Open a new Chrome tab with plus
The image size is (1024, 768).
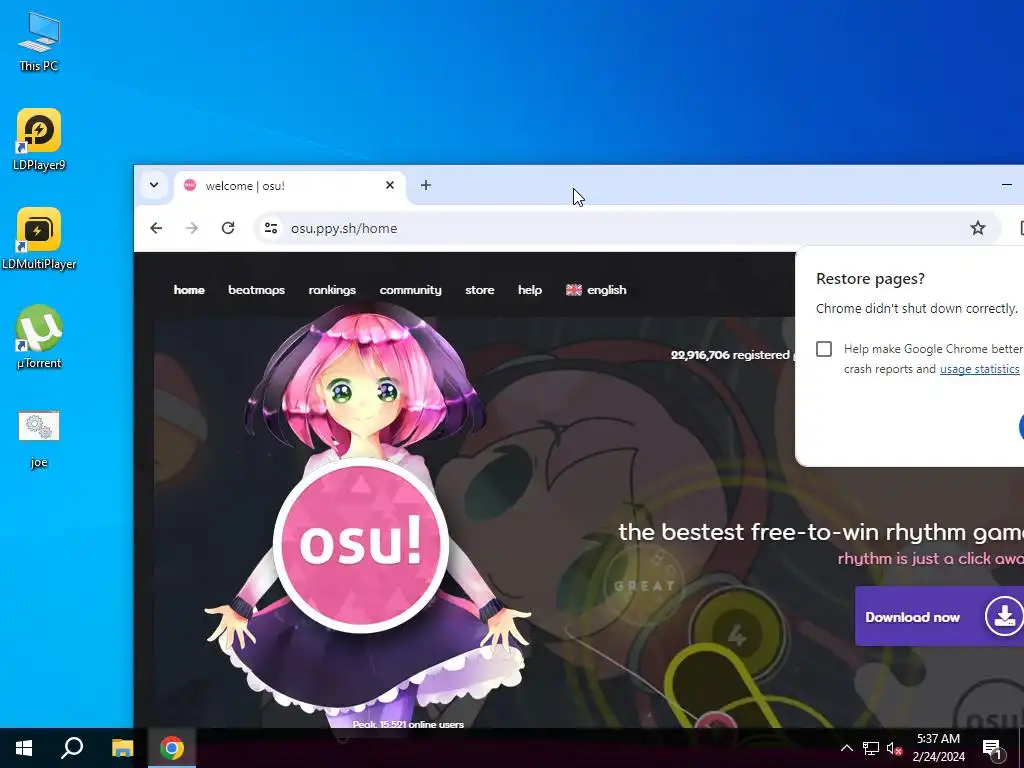point(426,185)
